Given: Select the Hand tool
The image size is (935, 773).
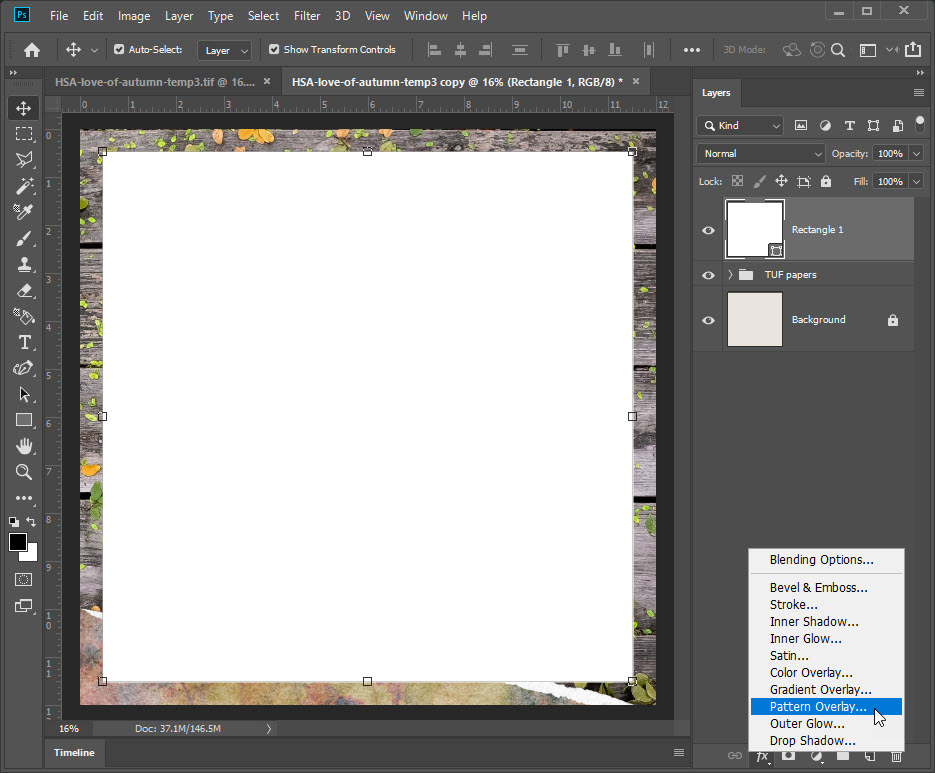Looking at the screenshot, I should tap(24, 446).
